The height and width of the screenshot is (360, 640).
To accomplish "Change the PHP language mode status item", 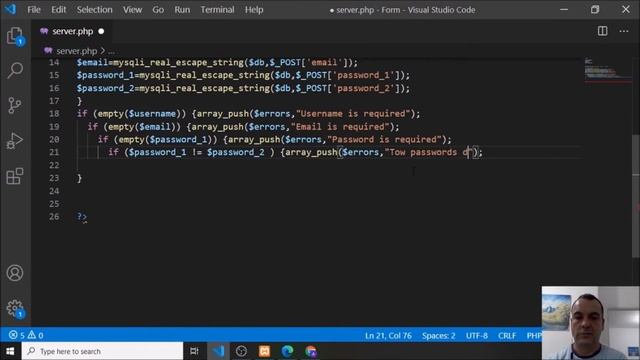I will pos(534,336).
